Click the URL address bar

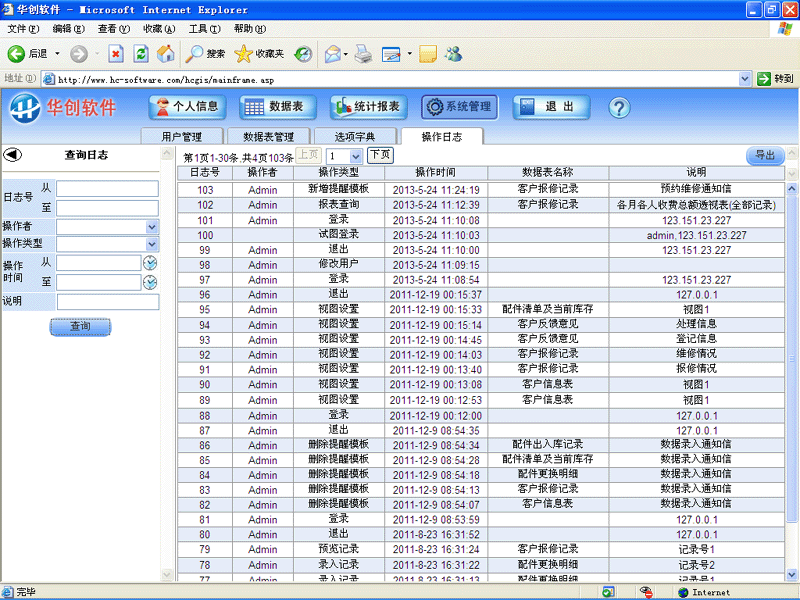click(x=390, y=79)
